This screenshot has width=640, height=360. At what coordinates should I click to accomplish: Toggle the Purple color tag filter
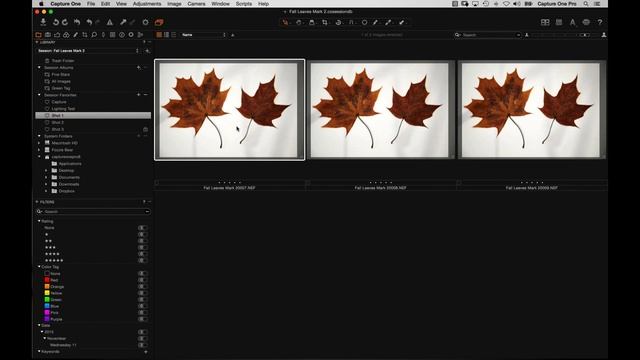point(142,319)
